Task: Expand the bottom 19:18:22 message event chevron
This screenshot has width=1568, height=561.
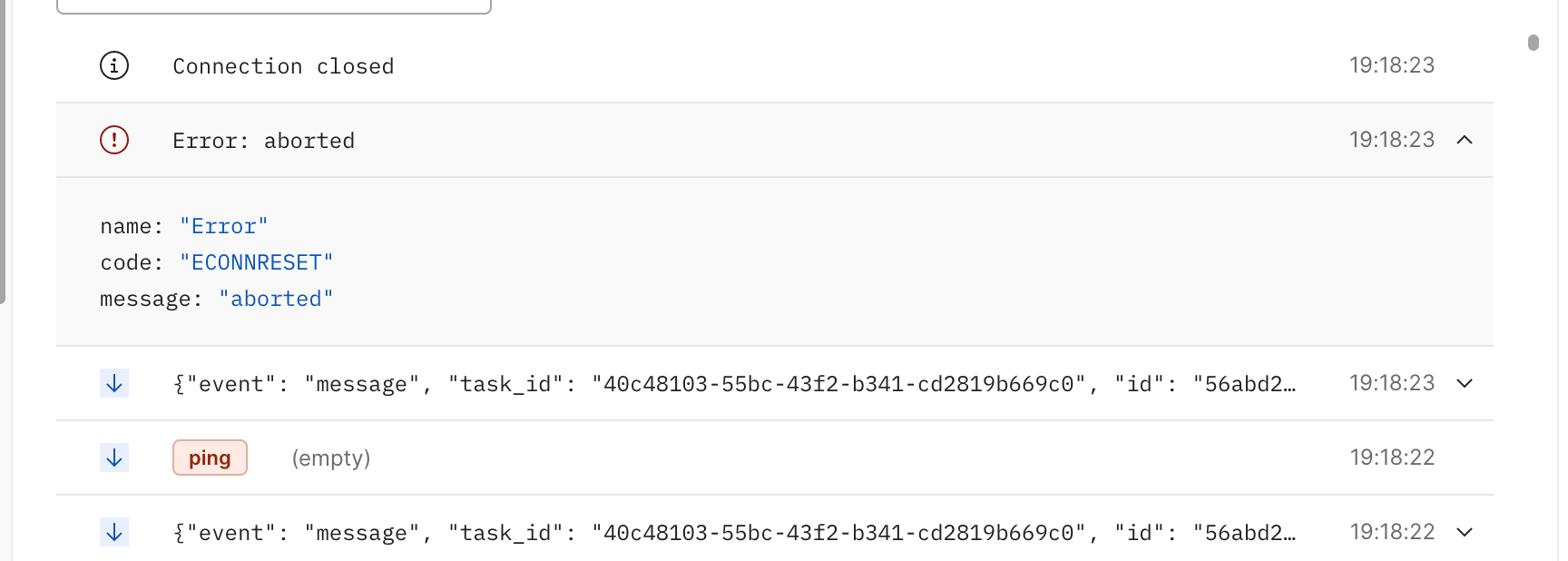Action: 1464,532
